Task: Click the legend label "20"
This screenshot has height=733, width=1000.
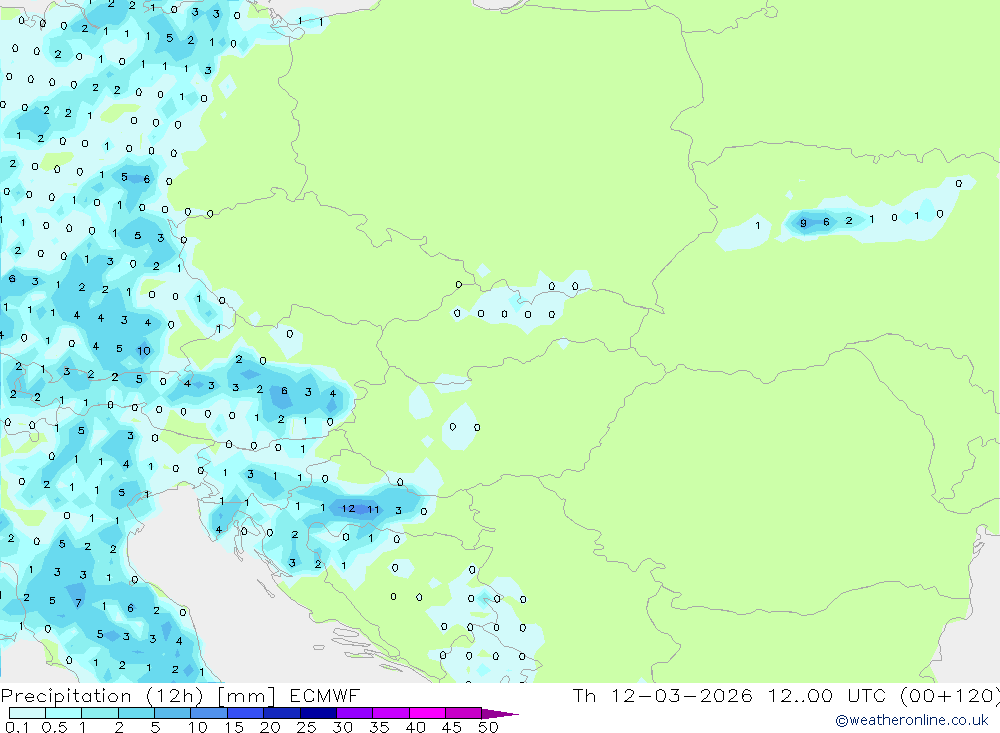Action: pyautogui.click(x=270, y=727)
